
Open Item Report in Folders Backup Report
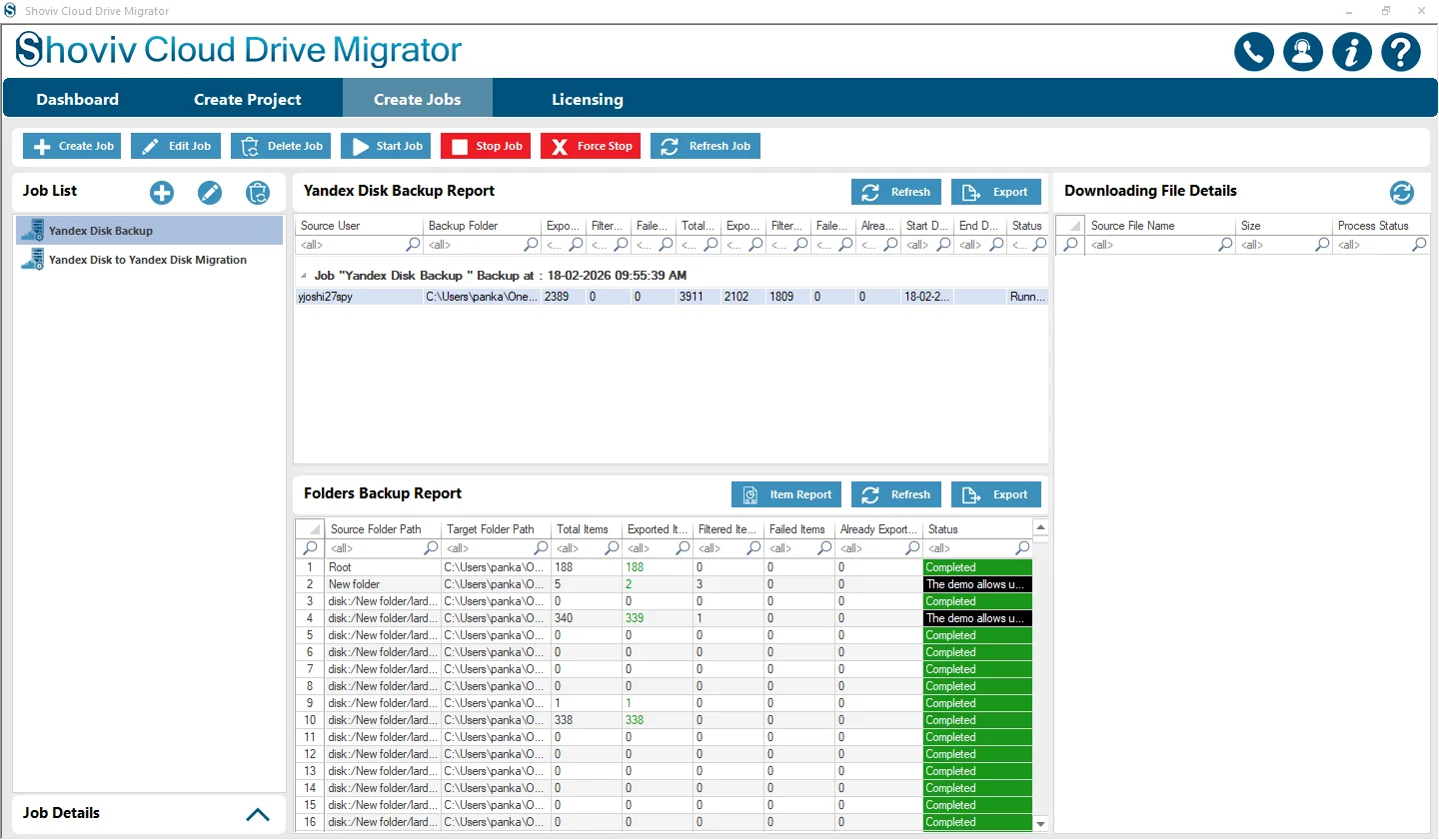786,494
